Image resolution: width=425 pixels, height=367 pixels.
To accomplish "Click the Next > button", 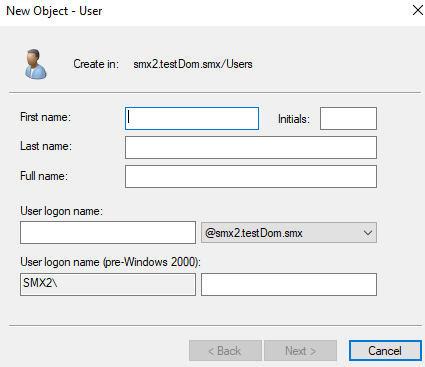I will tap(300, 350).
